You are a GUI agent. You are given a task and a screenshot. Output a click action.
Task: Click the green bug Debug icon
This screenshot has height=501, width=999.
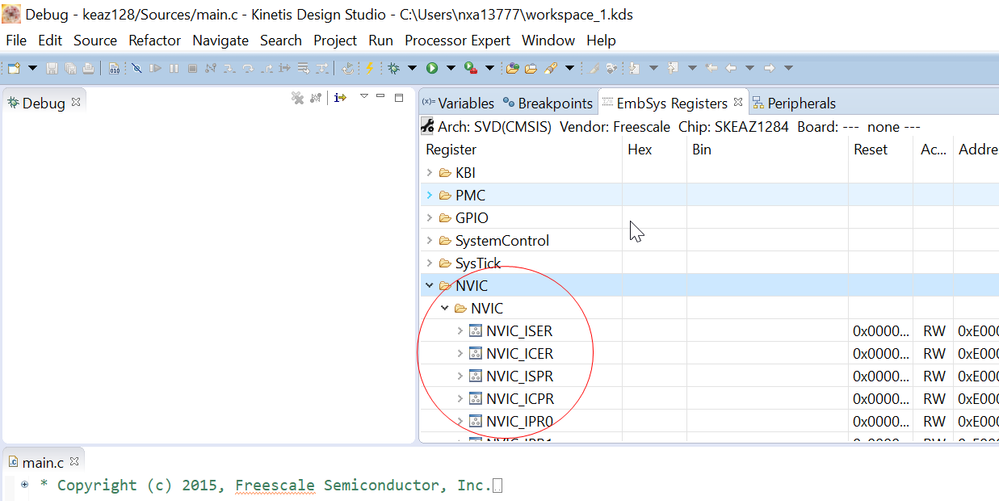click(394, 68)
